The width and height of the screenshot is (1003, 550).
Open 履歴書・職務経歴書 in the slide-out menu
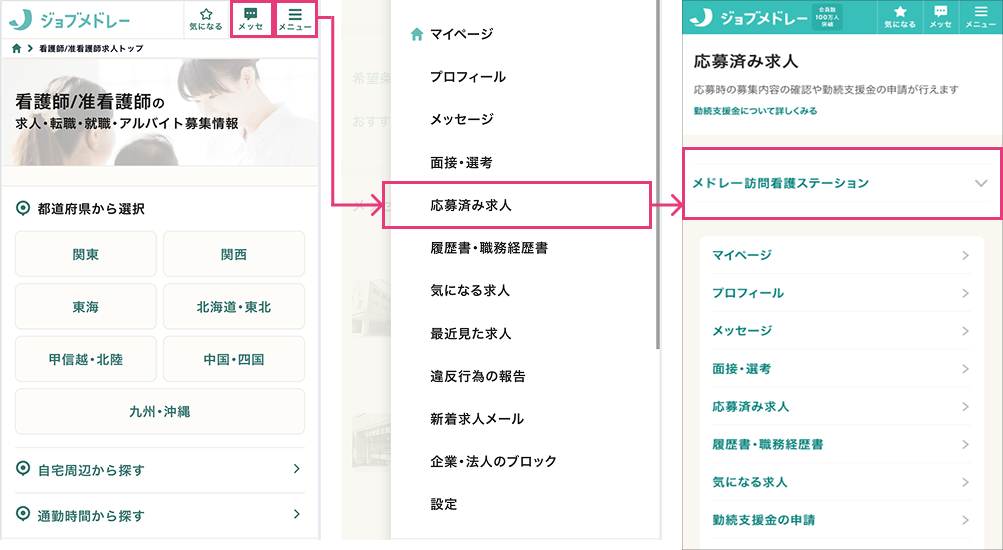coord(489,248)
